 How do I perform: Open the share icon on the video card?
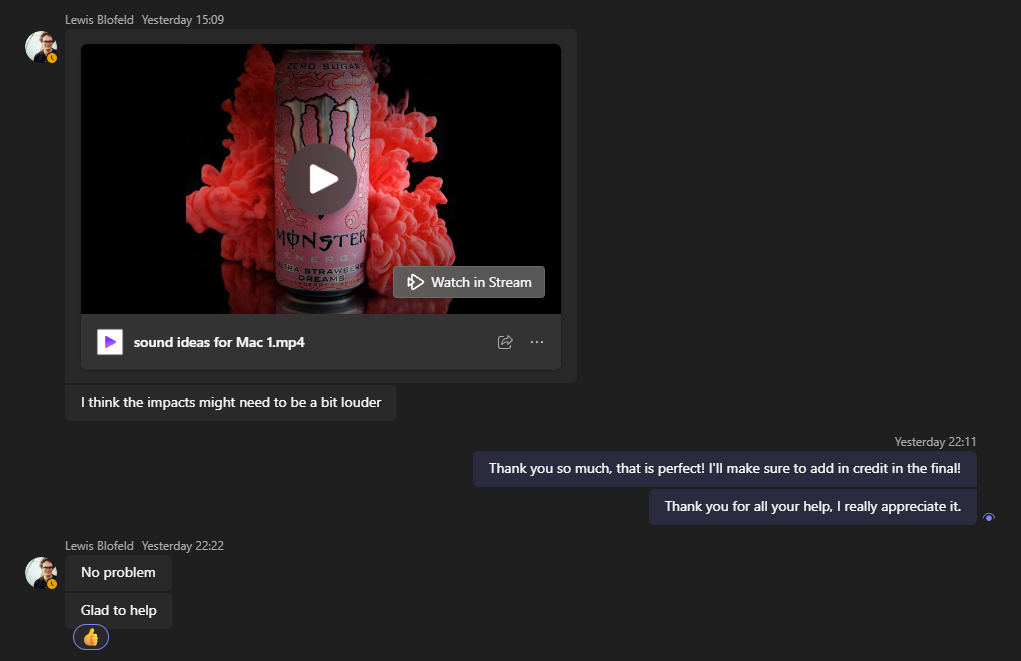pos(505,342)
